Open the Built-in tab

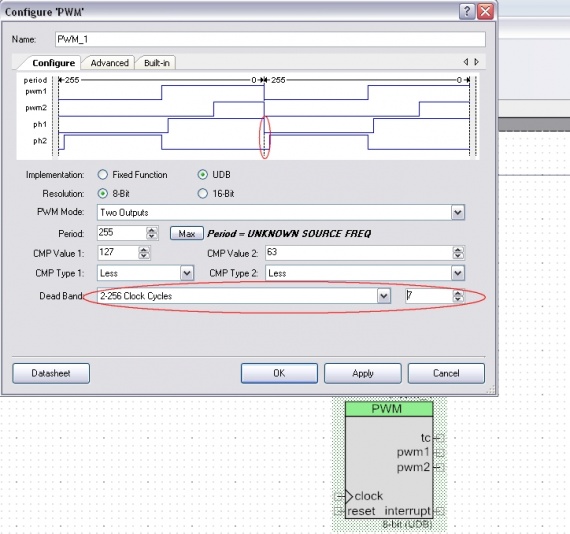157,63
